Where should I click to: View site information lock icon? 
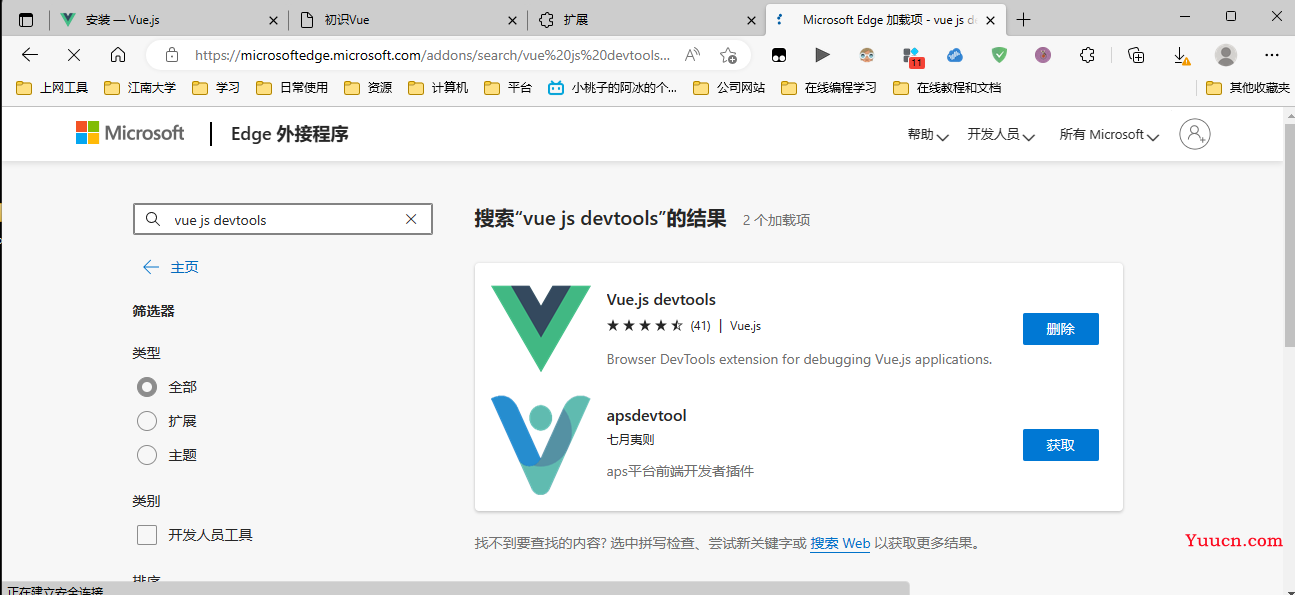tap(172, 55)
